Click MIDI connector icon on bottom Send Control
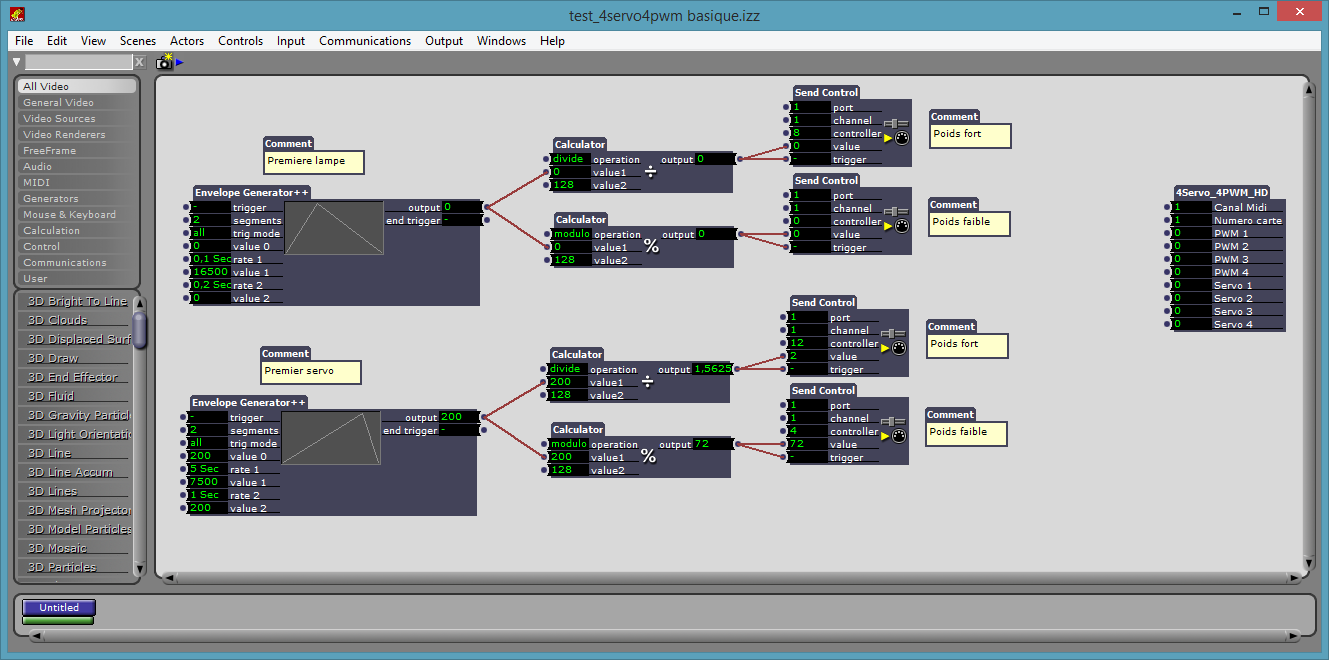Screen dimensions: 1329x660 pyautogui.click(x=898, y=436)
